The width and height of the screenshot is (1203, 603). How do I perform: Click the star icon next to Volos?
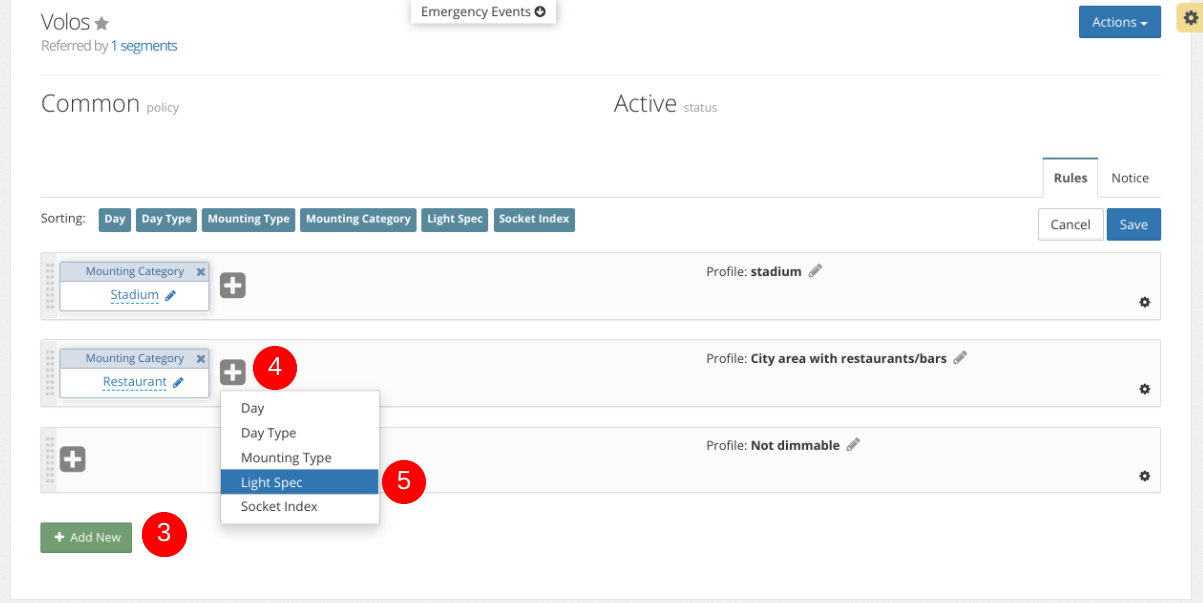click(x=102, y=24)
